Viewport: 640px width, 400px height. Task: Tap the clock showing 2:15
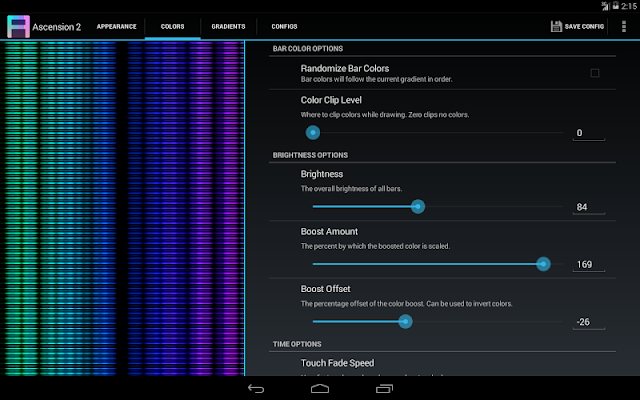coord(629,6)
